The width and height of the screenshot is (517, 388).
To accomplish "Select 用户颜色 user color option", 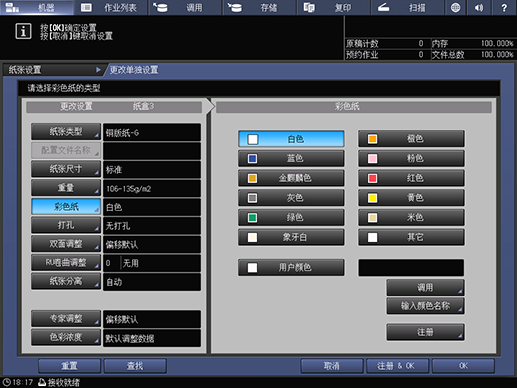I will 291,267.
